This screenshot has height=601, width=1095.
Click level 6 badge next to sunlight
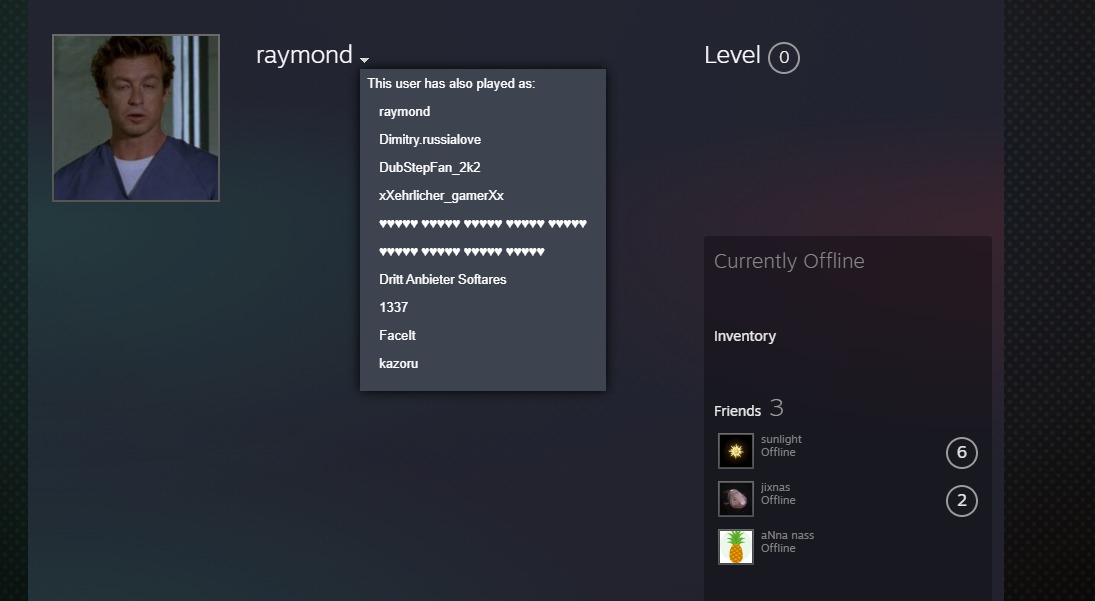962,453
